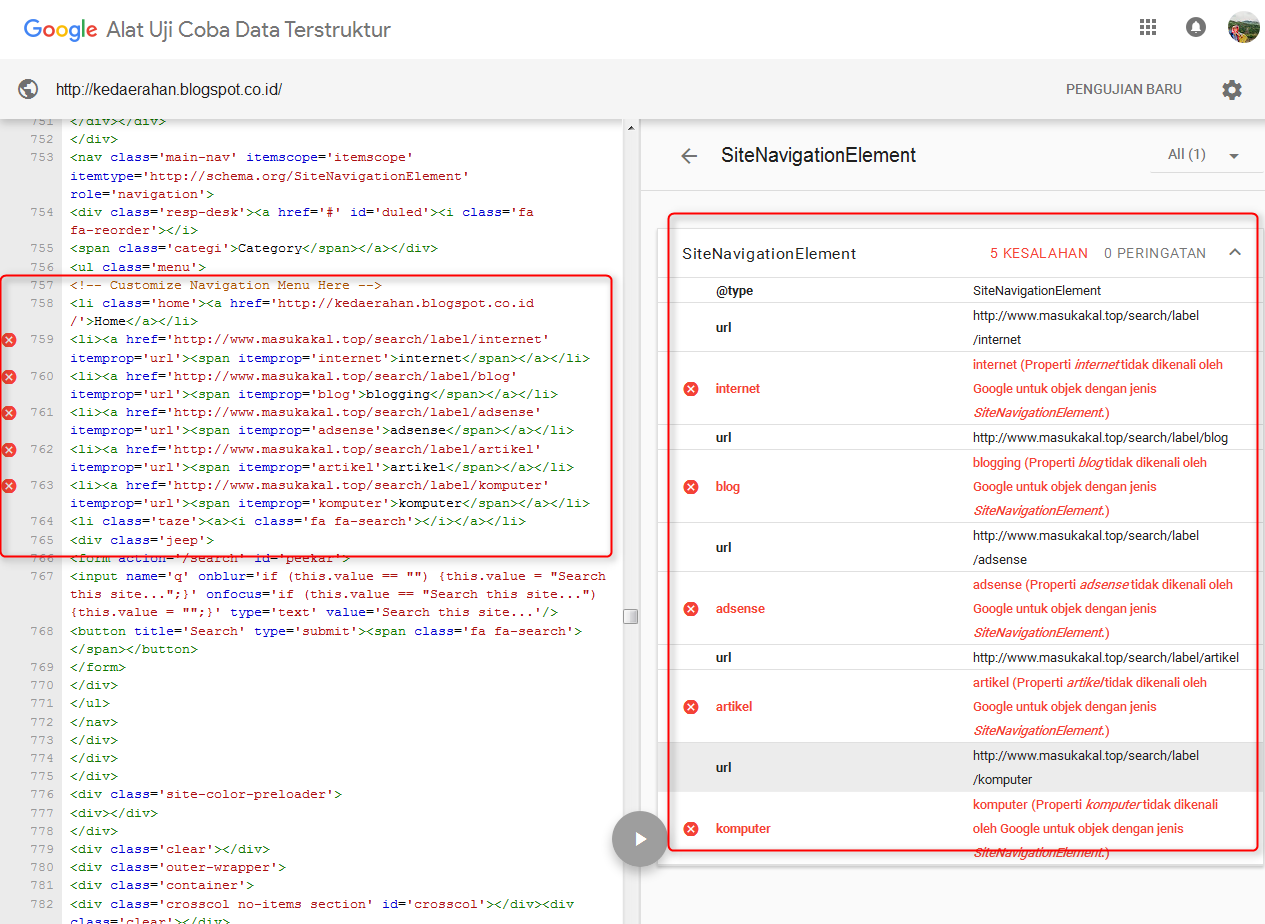Click the pane divider handle
Screen dimensions: 1265x924
pos(631,616)
